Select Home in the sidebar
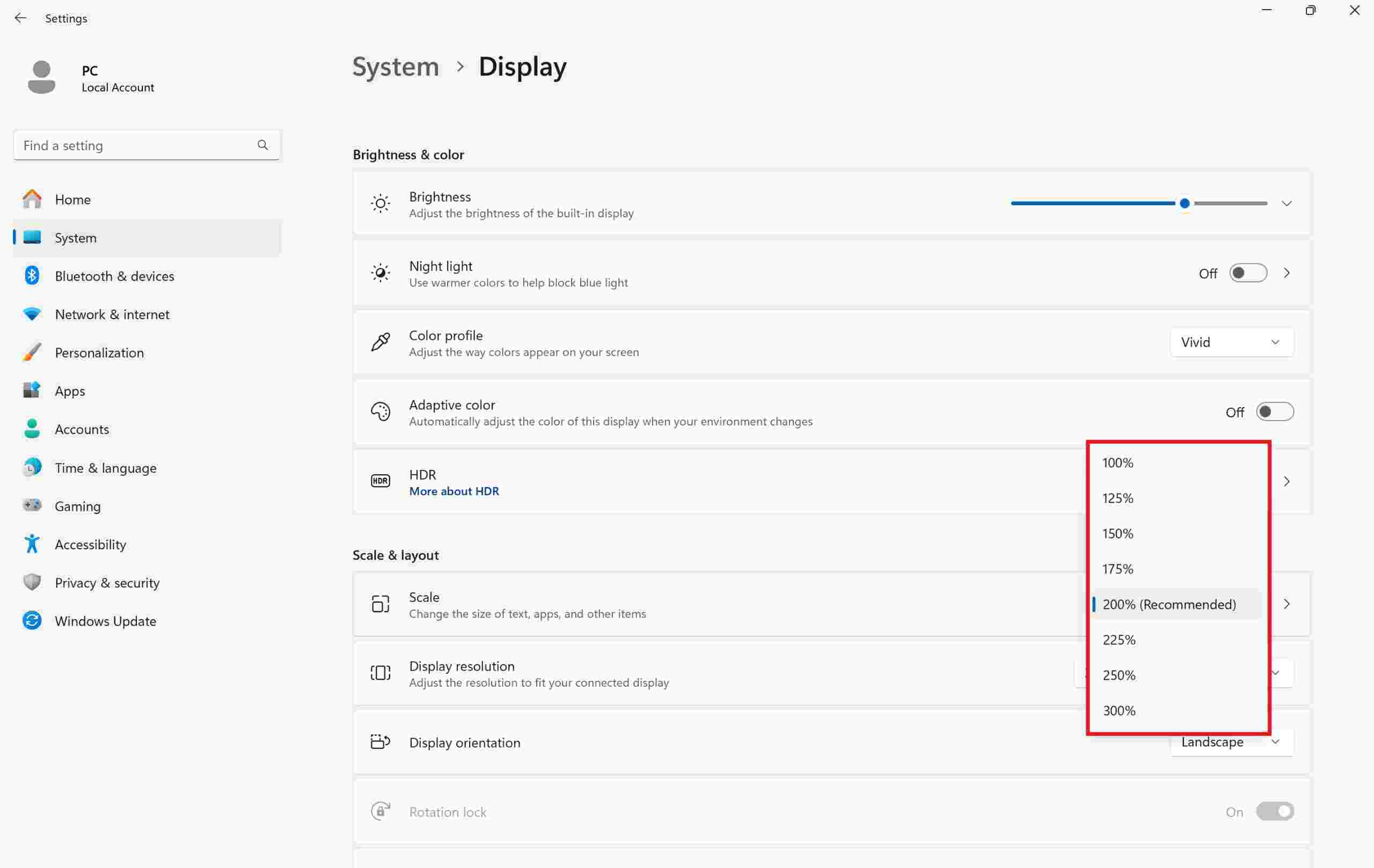Viewport: 1374px width, 868px height. (73, 199)
